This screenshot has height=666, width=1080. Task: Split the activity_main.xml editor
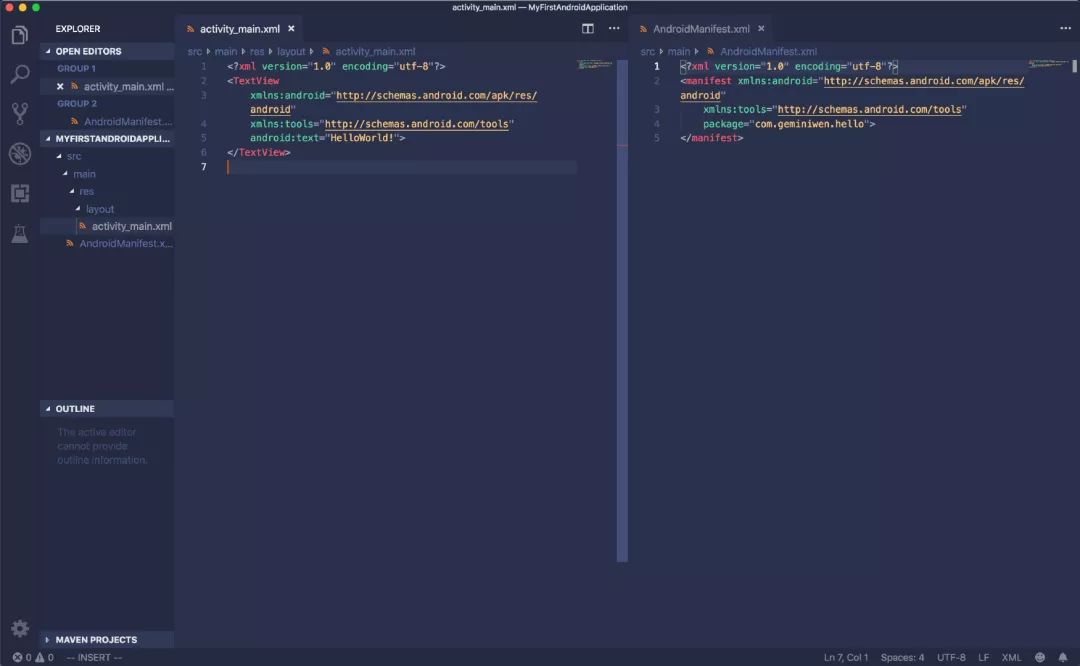tap(588, 29)
